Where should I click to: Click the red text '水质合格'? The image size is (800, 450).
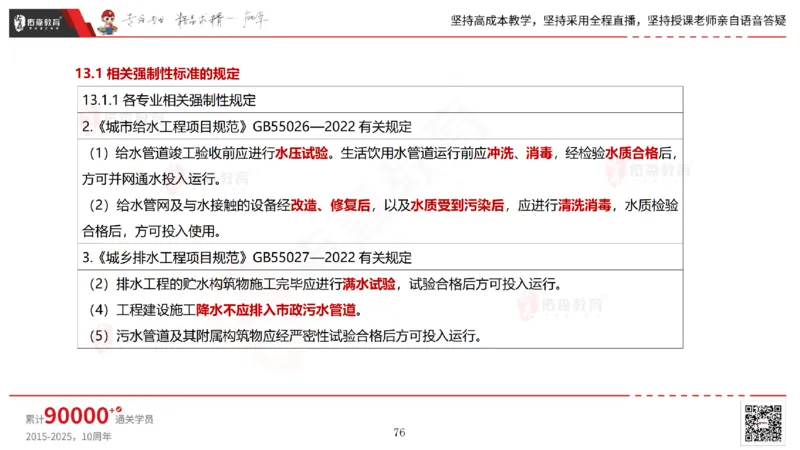[x=632, y=153]
